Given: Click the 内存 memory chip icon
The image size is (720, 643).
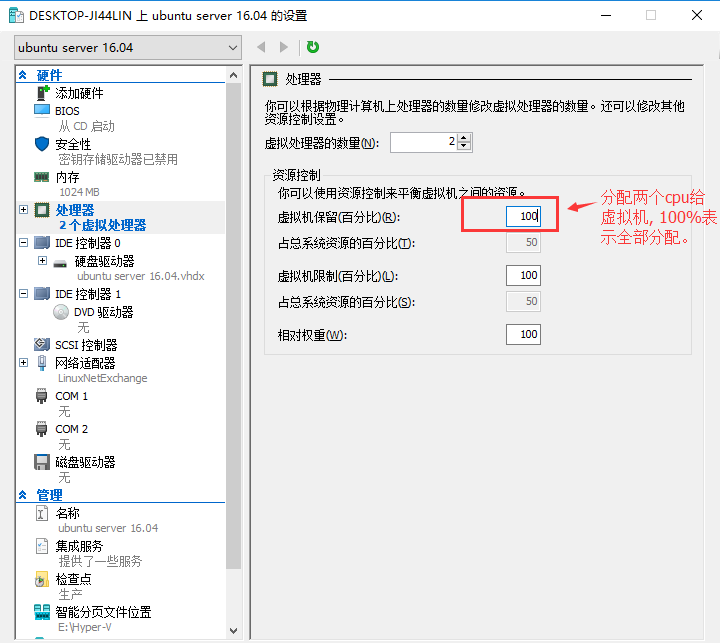Looking at the screenshot, I should pyautogui.click(x=42, y=177).
